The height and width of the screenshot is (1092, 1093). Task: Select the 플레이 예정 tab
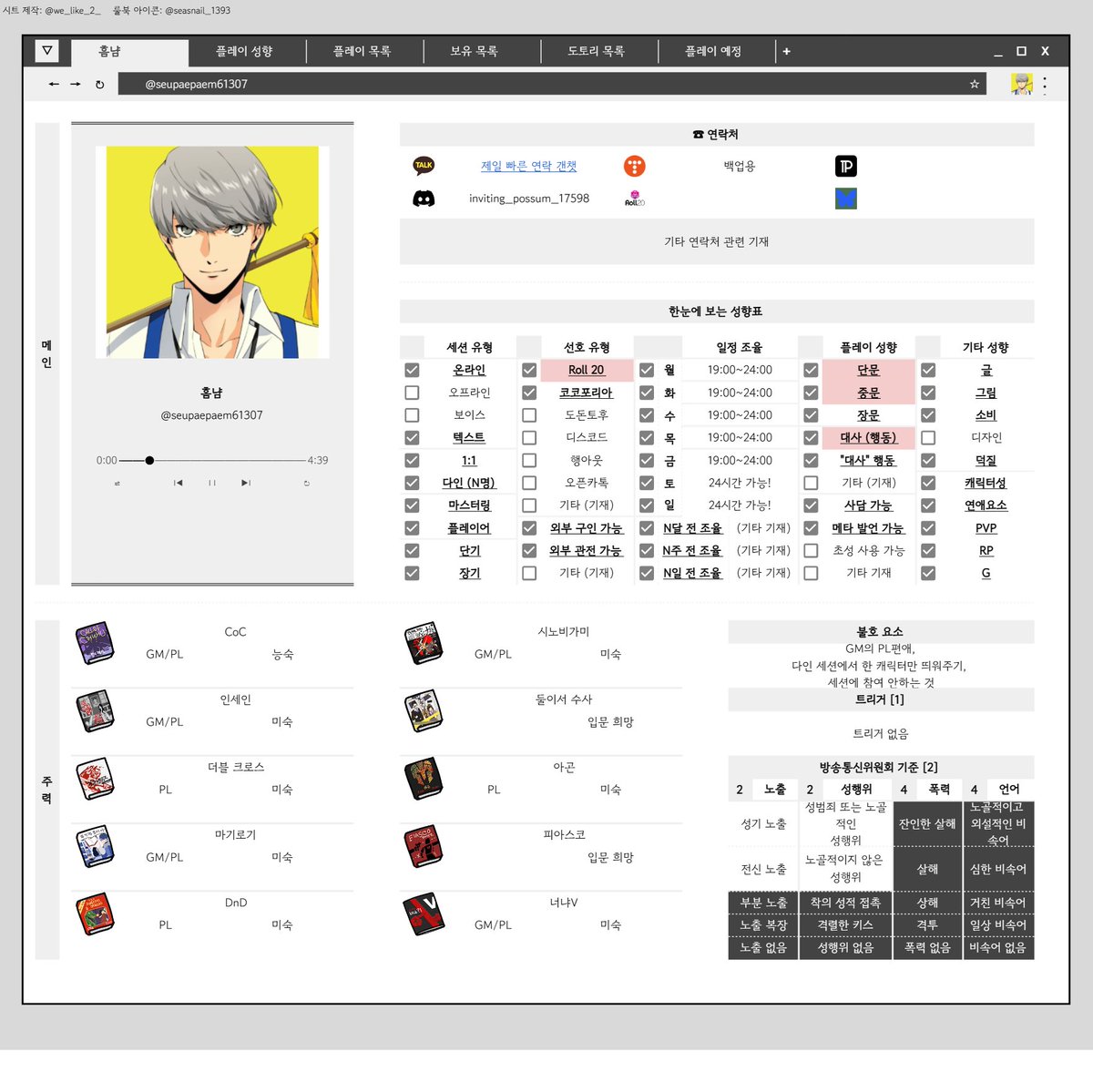click(x=713, y=51)
